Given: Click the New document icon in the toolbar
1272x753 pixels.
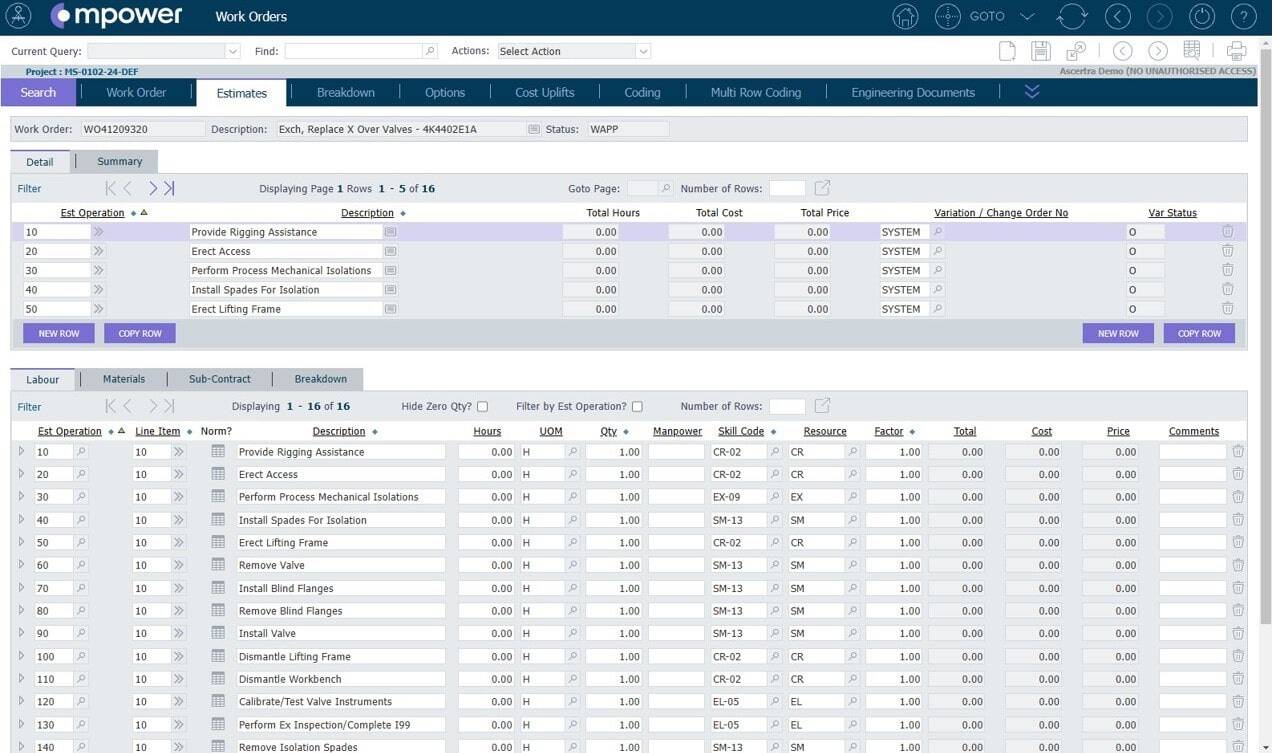Looking at the screenshot, I should coord(1008,51).
